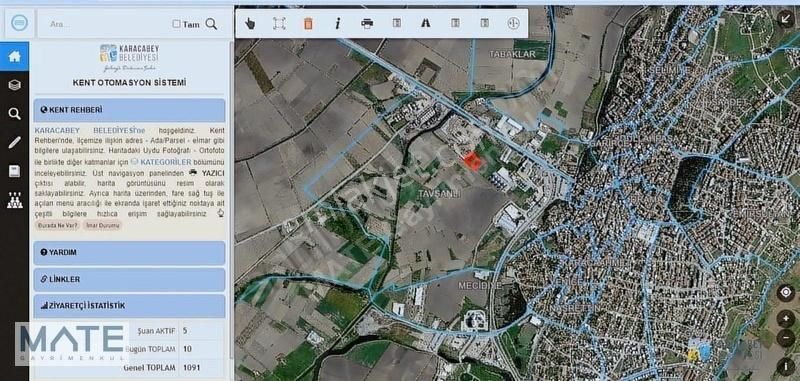Click the save disk icon in sidebar
Viewport: 800px width, 381px height.
tap(14, 171)
